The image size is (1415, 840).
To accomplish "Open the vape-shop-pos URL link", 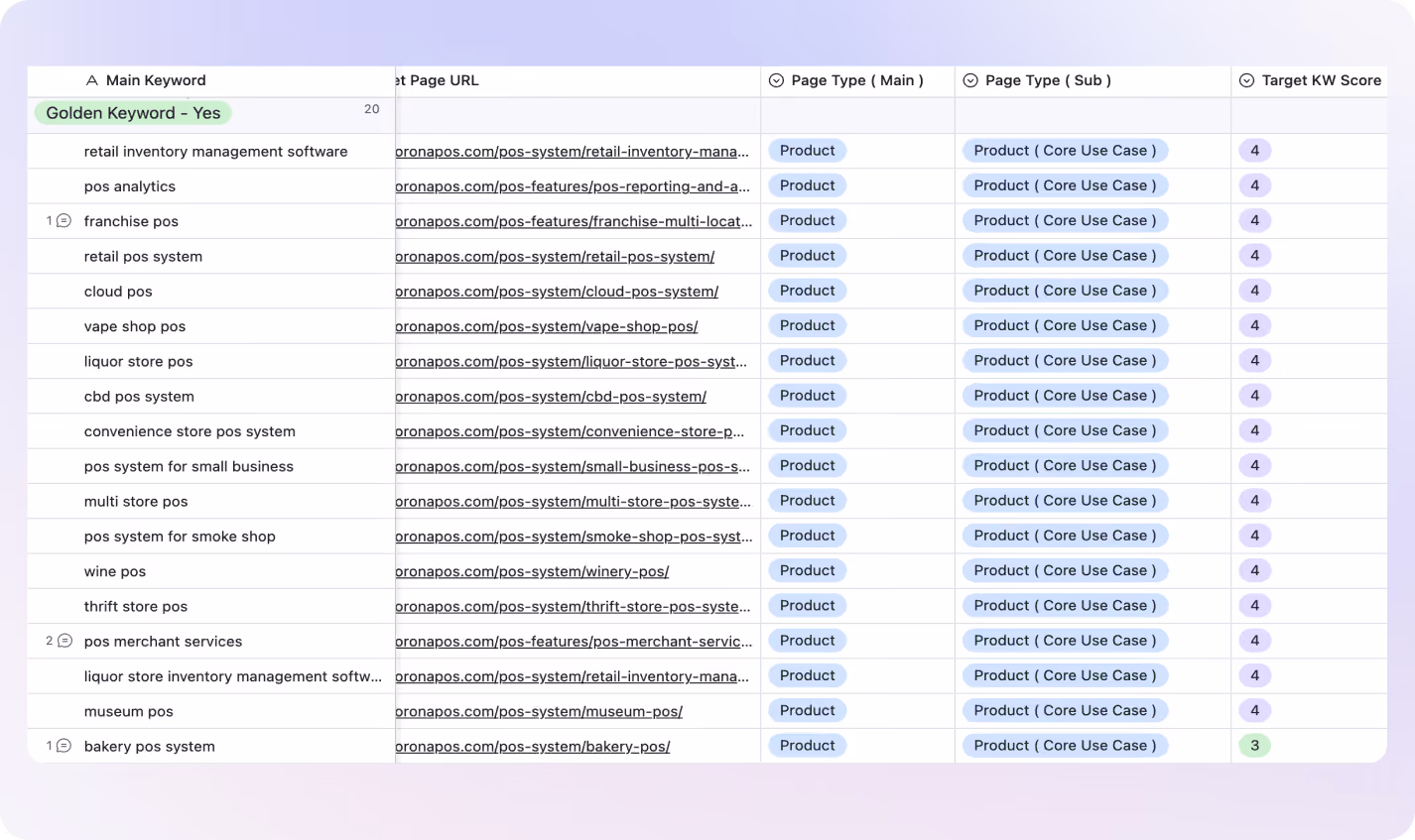I will coord(547,326).
